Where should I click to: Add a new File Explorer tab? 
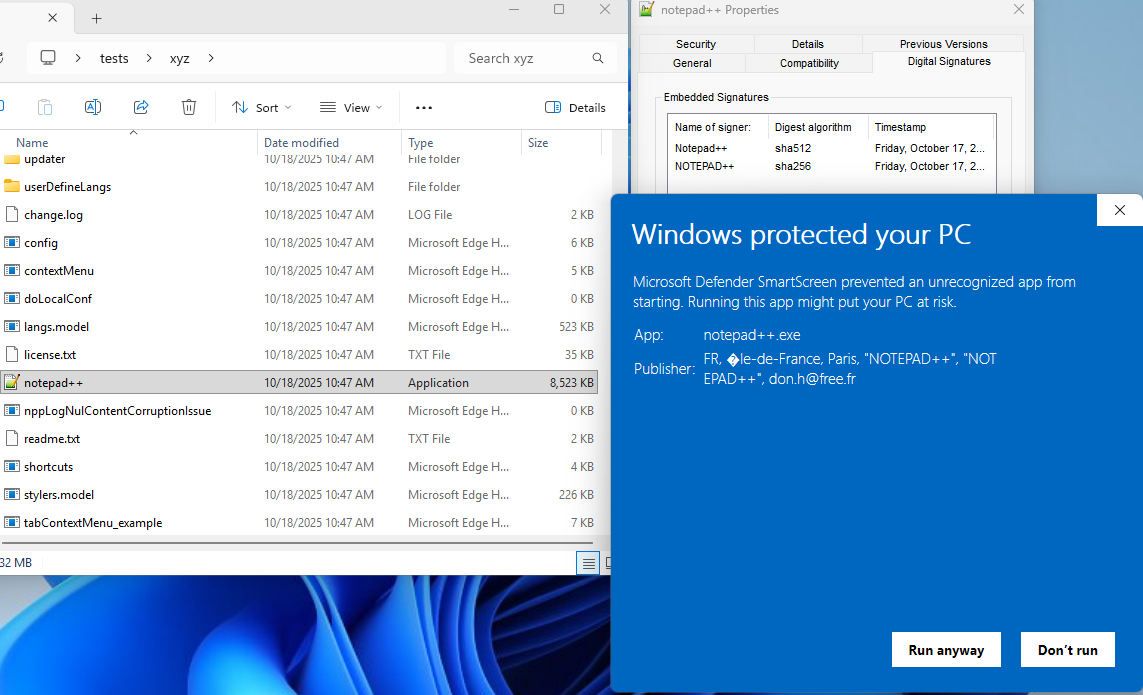[x=96, y=18]
